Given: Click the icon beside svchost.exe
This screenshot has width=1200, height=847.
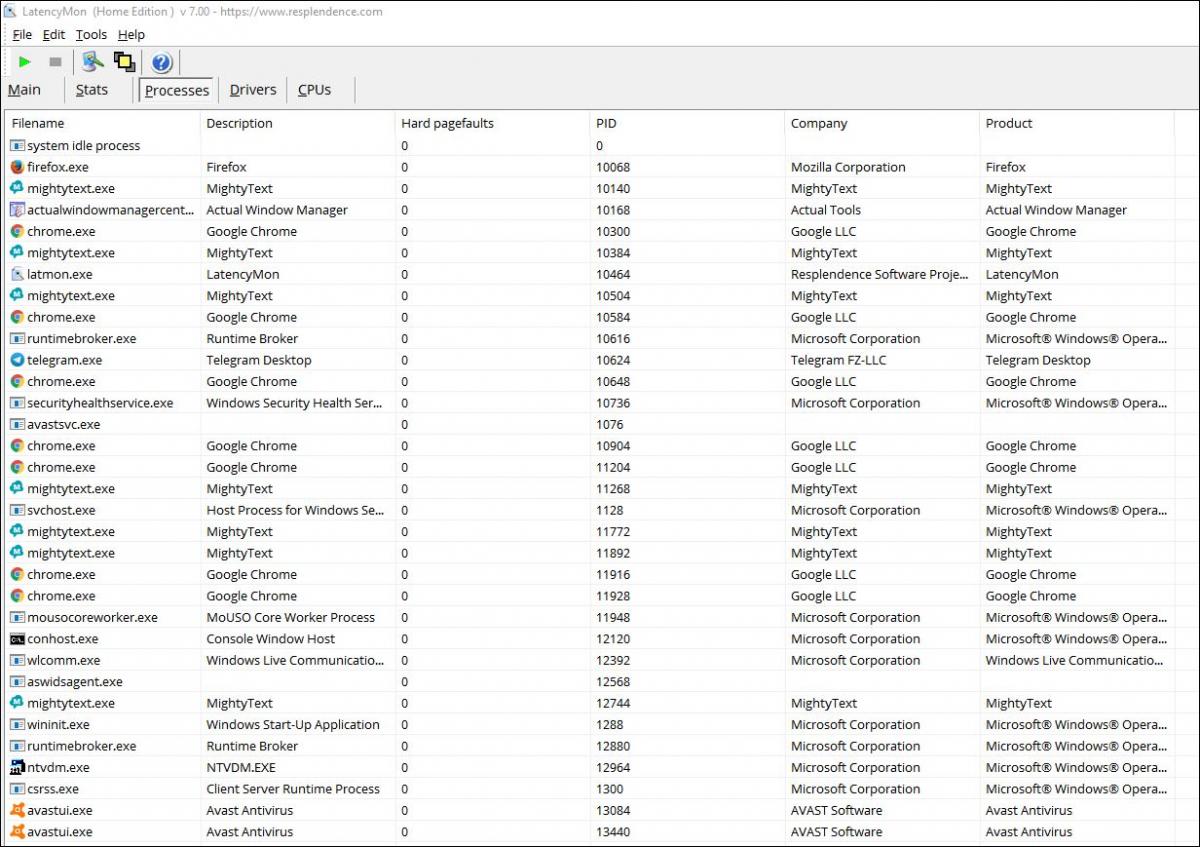Looking at the screenshot, I should point(17,510).
